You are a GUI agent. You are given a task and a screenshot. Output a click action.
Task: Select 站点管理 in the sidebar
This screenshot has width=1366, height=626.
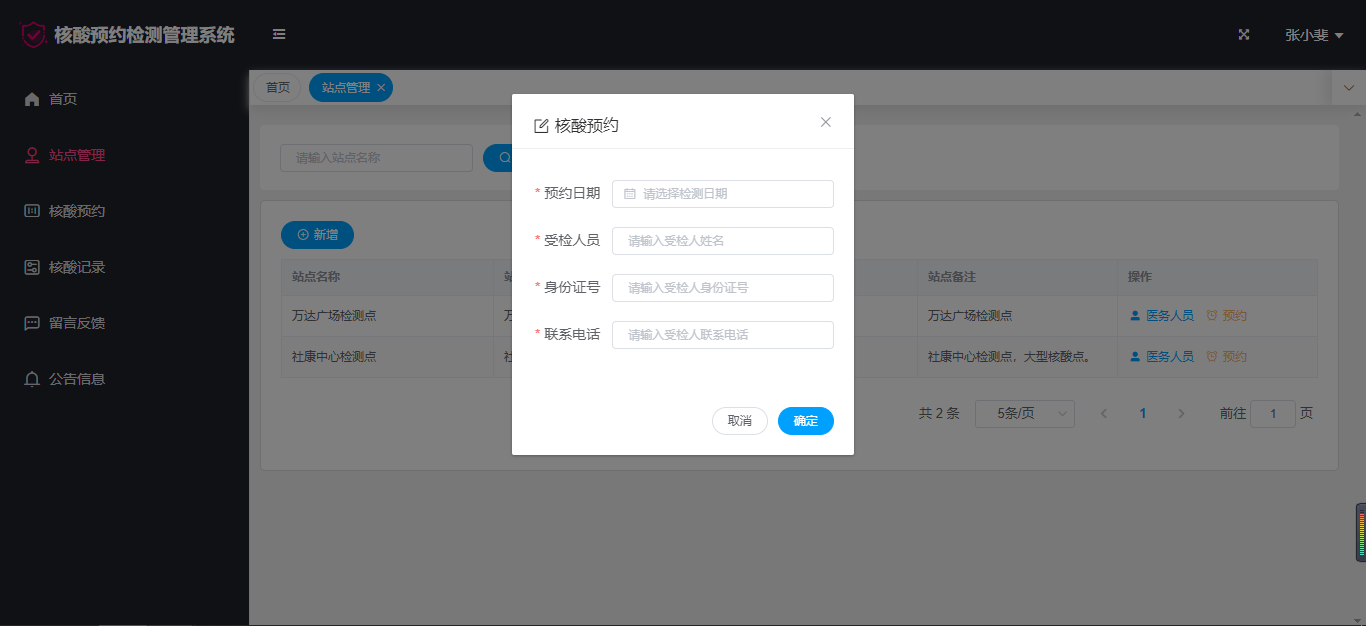click(124, 155)
